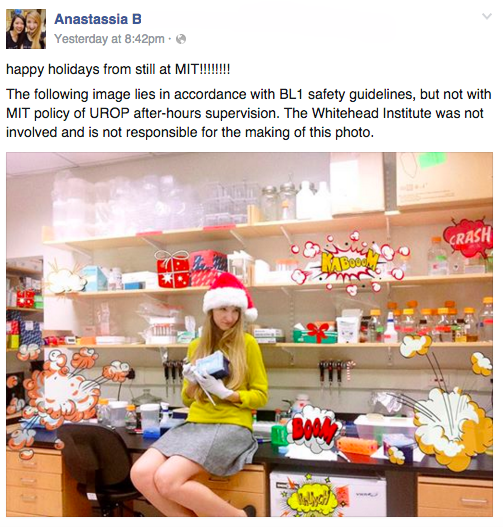Click the BL1 safety guidelines disclaimer paragraph

249,113
